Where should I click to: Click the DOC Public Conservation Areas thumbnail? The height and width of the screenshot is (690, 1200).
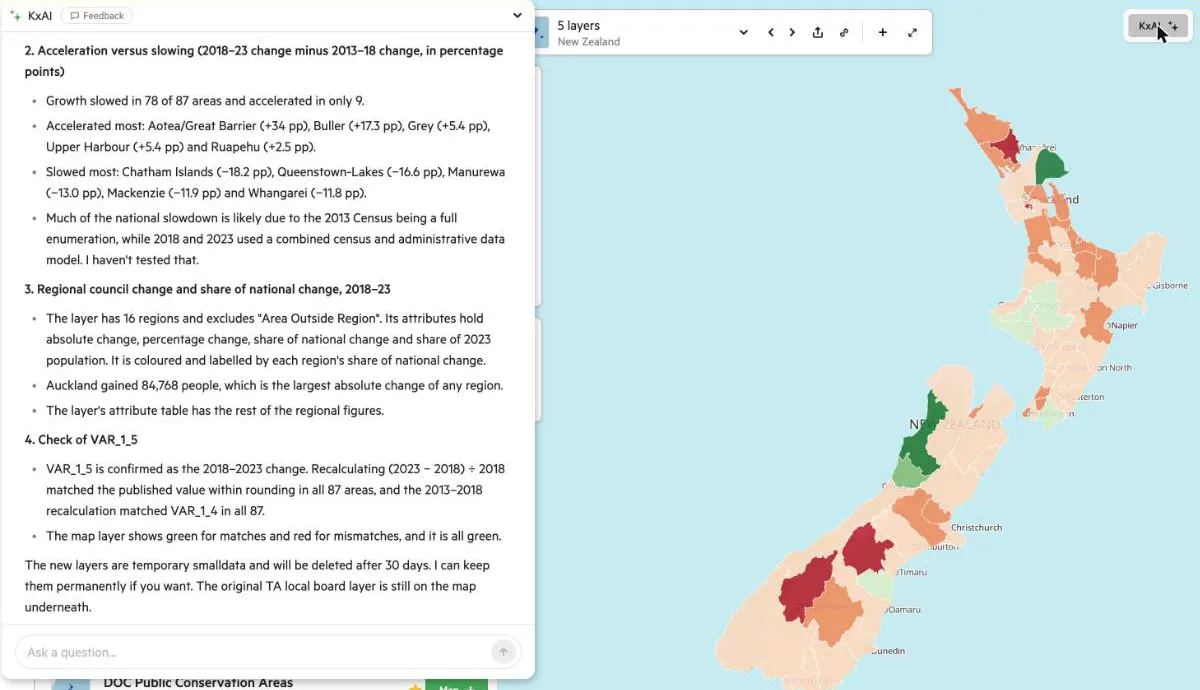pos(70,685)
